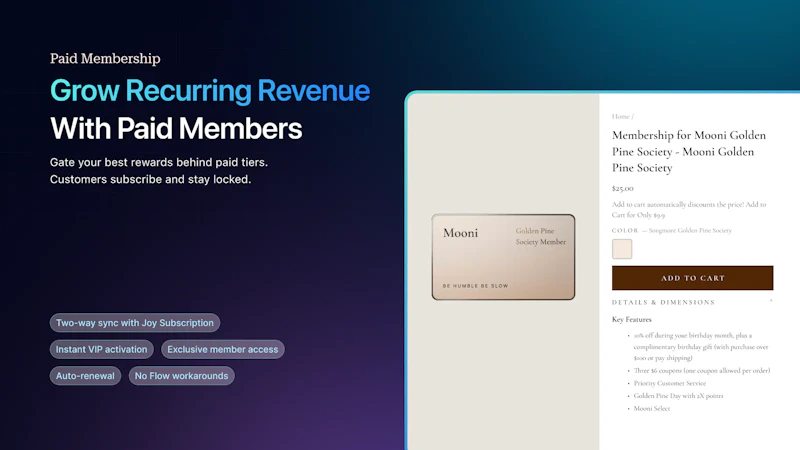
Task: Select the beige Golden Pine Society color swatch
Action: click(x=622, y=249)
